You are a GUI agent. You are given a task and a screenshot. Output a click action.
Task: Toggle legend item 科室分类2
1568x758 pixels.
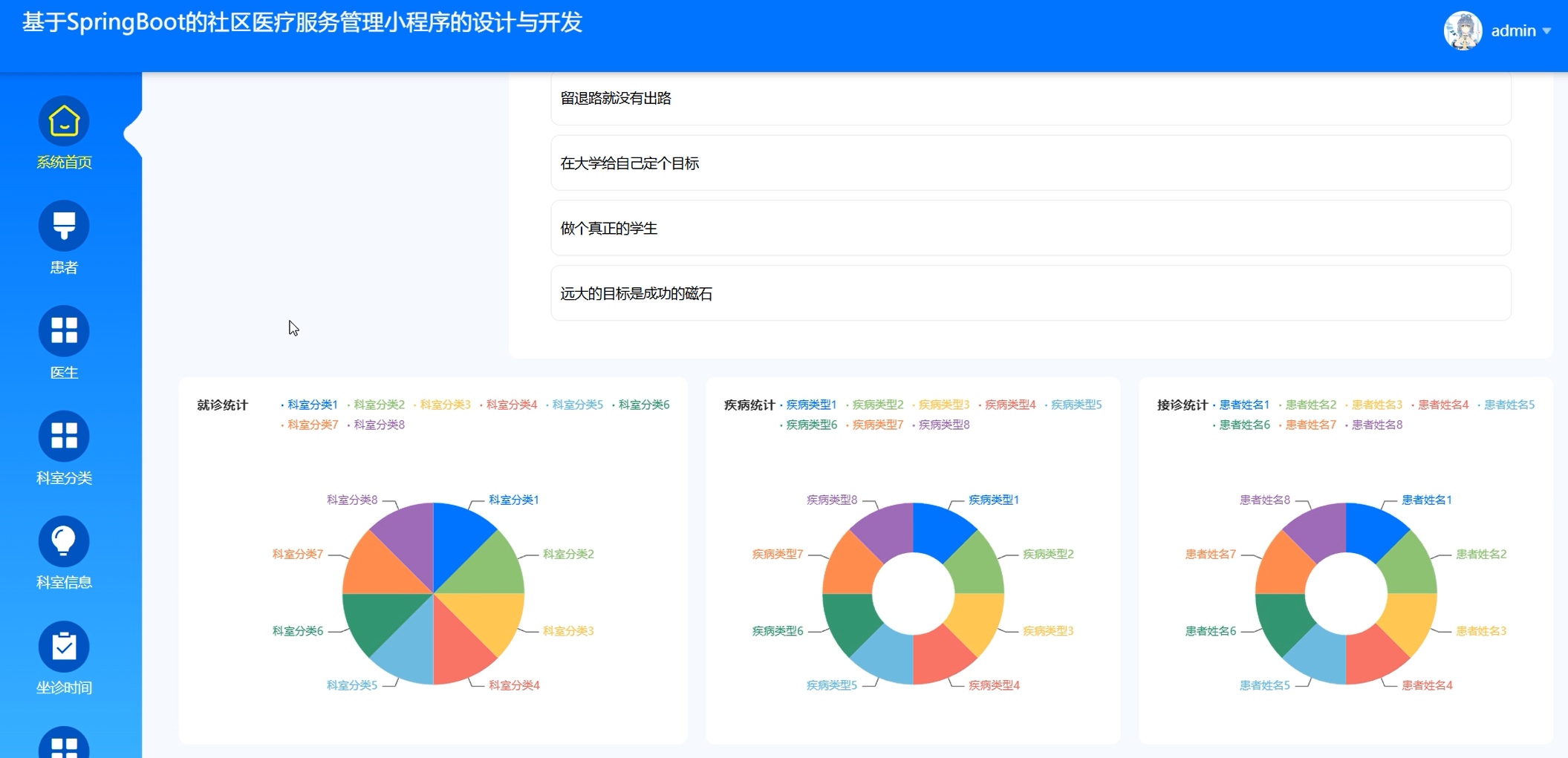coord(376,405)
